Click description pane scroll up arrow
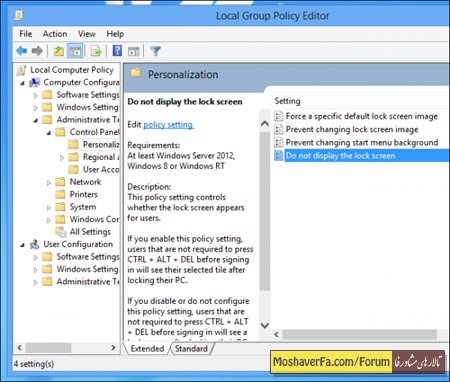The height and width of the screenshot is (382, 450). coord(265,124)
